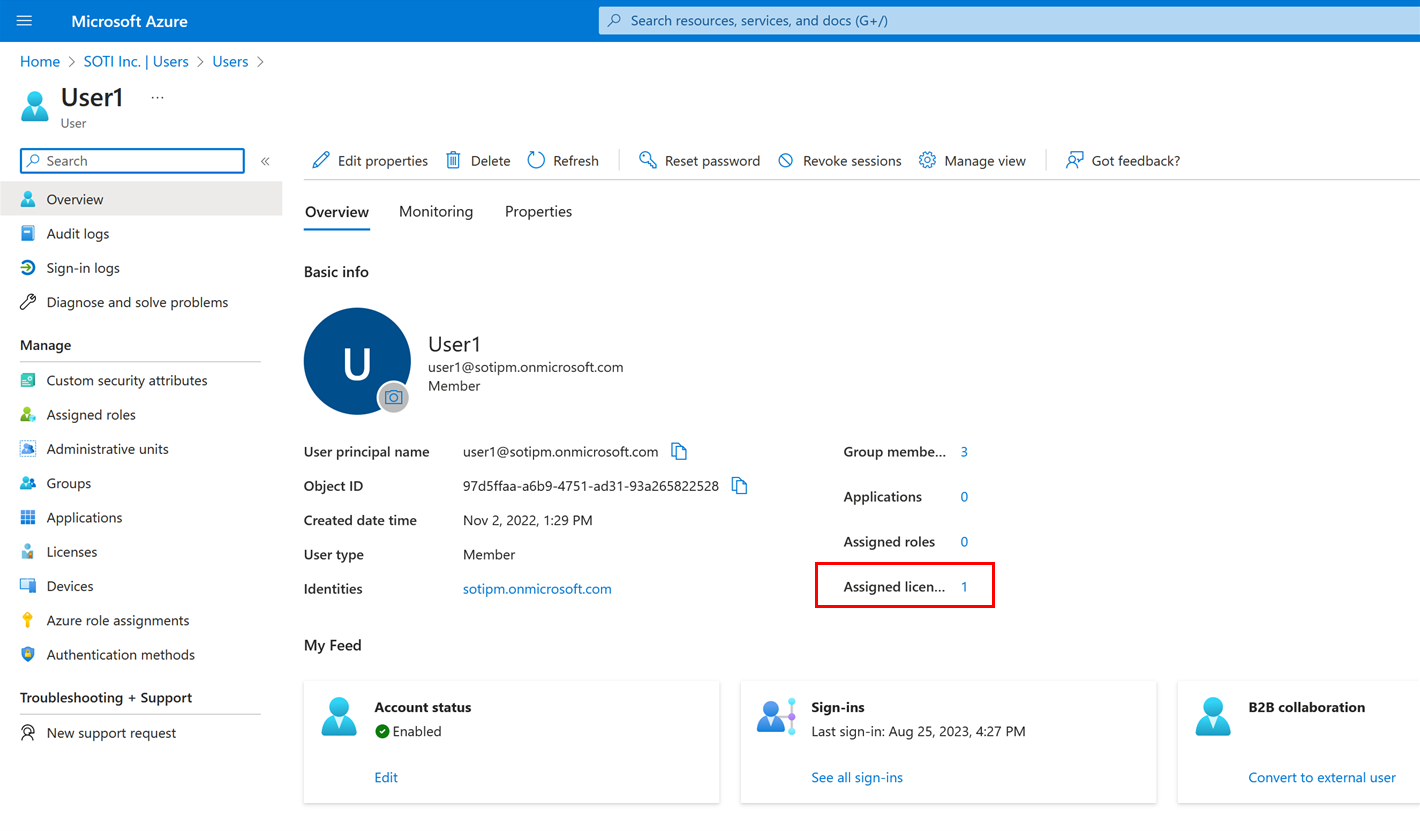
Task: Switch to the Properties tab
Action: [x=538, y=212]
